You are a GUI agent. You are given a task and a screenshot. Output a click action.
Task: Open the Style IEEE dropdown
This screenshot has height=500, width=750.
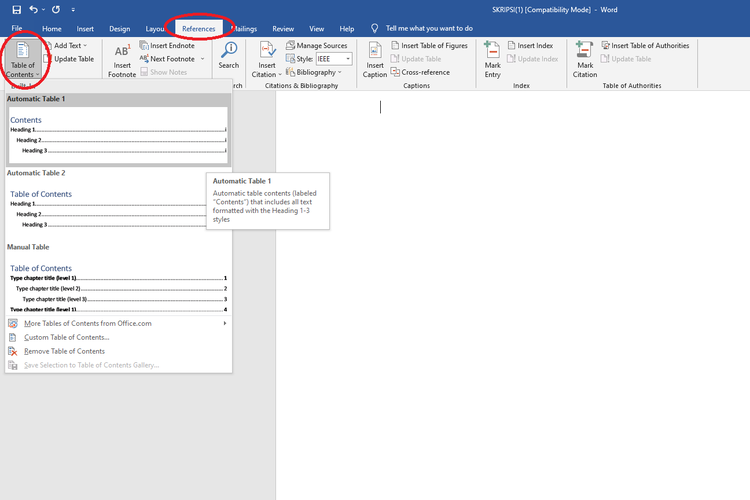click(335, 59)
